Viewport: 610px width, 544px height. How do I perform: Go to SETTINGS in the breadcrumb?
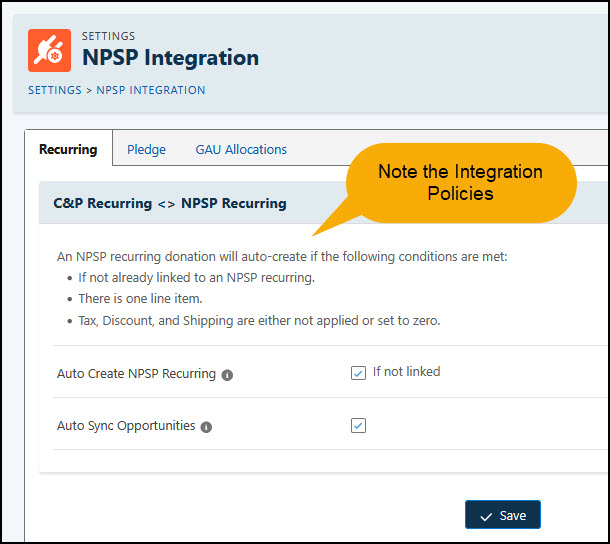[55, 90]
